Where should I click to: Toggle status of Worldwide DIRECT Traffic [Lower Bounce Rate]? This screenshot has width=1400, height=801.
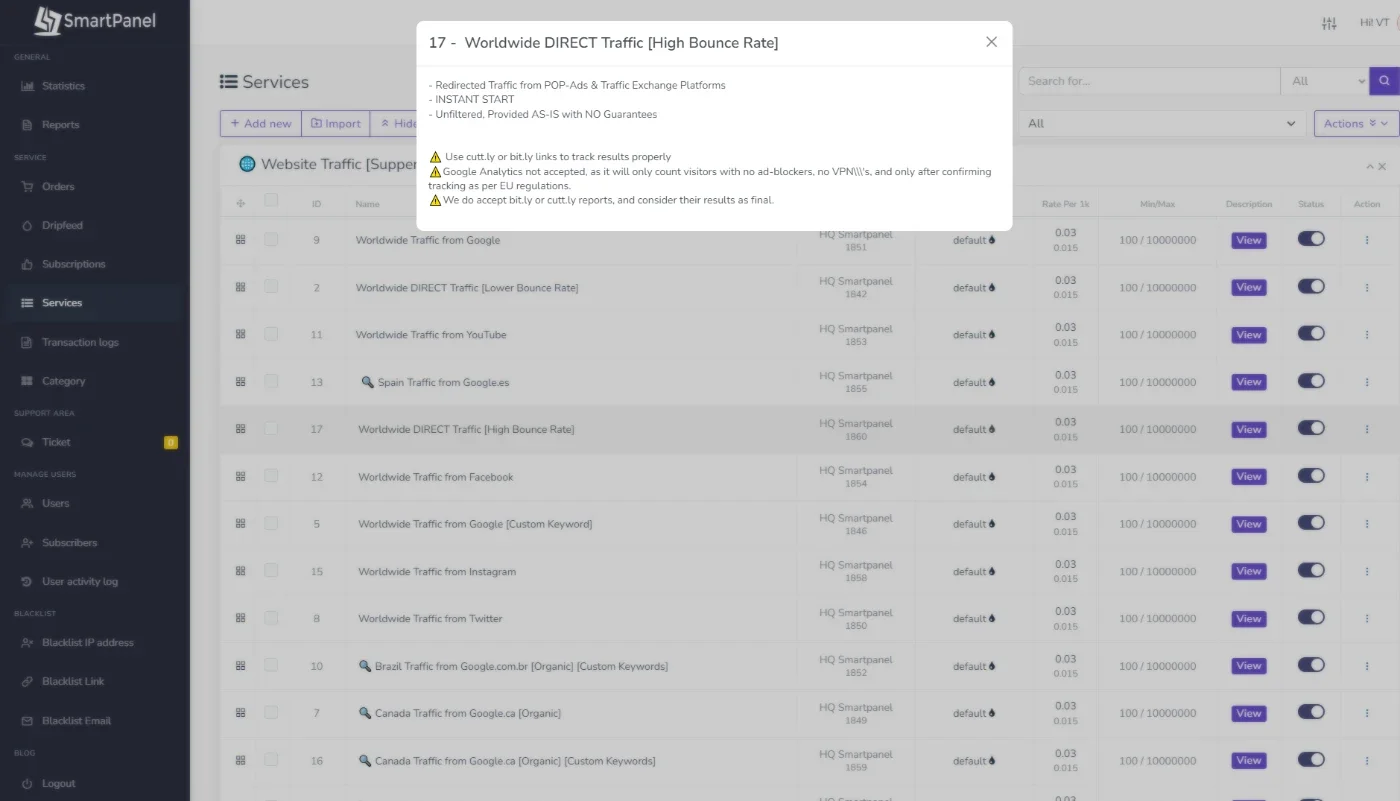pos(1311,286)
